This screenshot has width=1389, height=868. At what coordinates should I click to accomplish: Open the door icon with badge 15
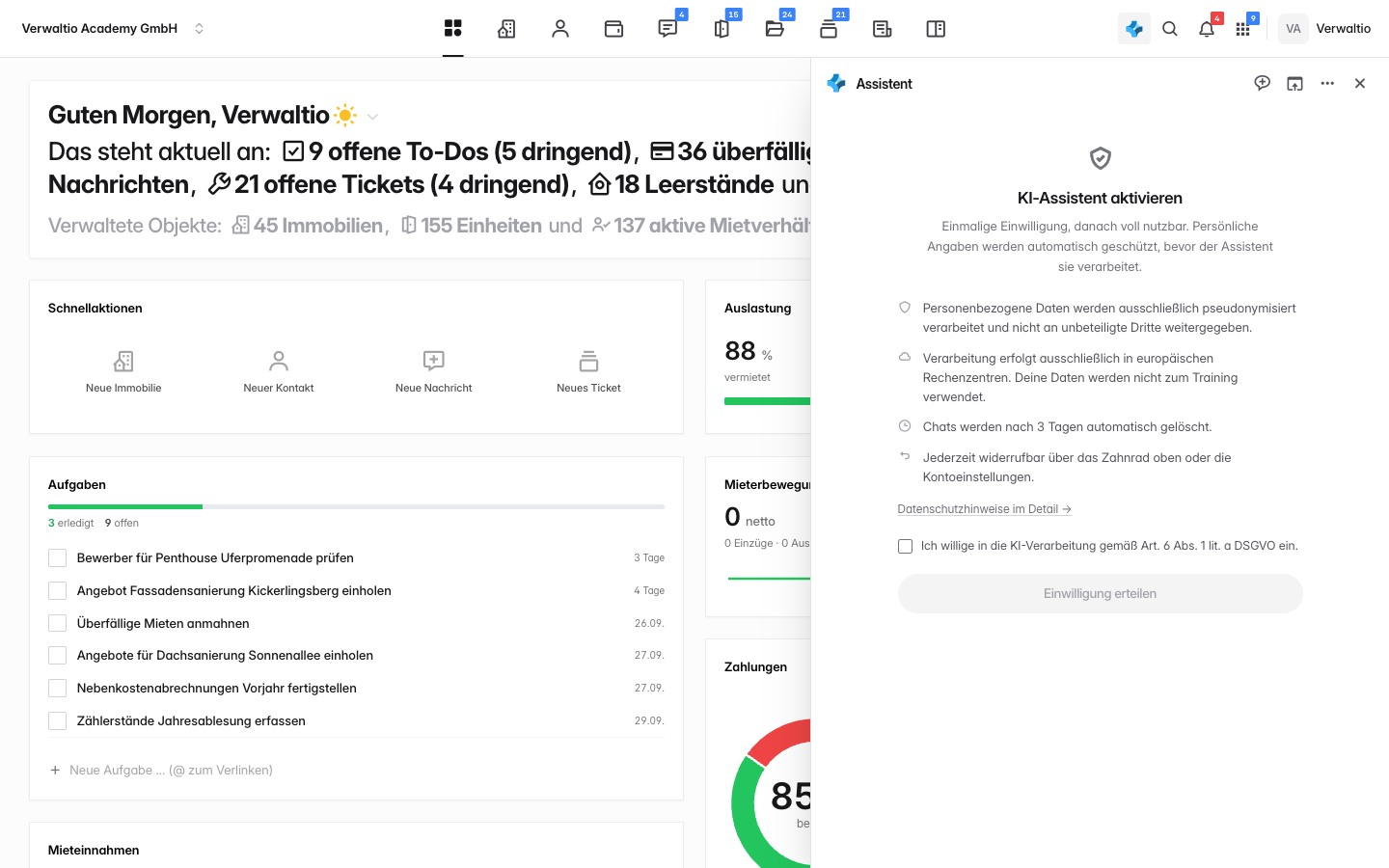click(722, 29)
